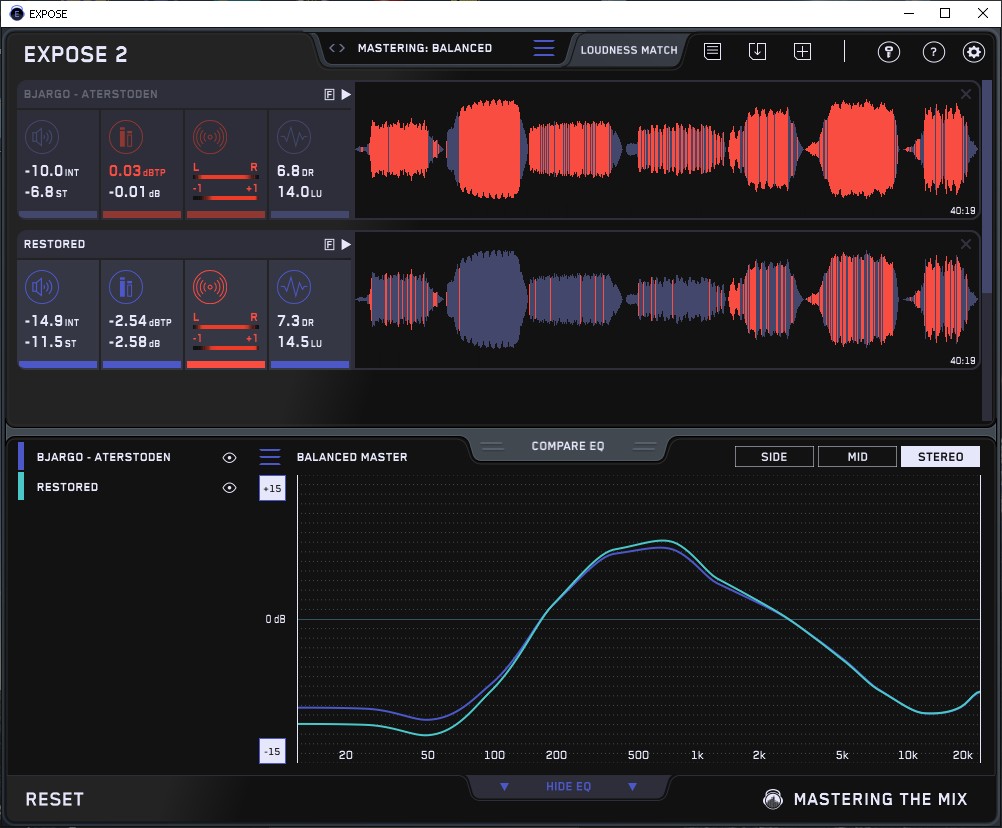Viewport: 1002px width, 828px height.
Task: Remove the Bjargo - Aterstoden track
Action: [x=966, y=94]
